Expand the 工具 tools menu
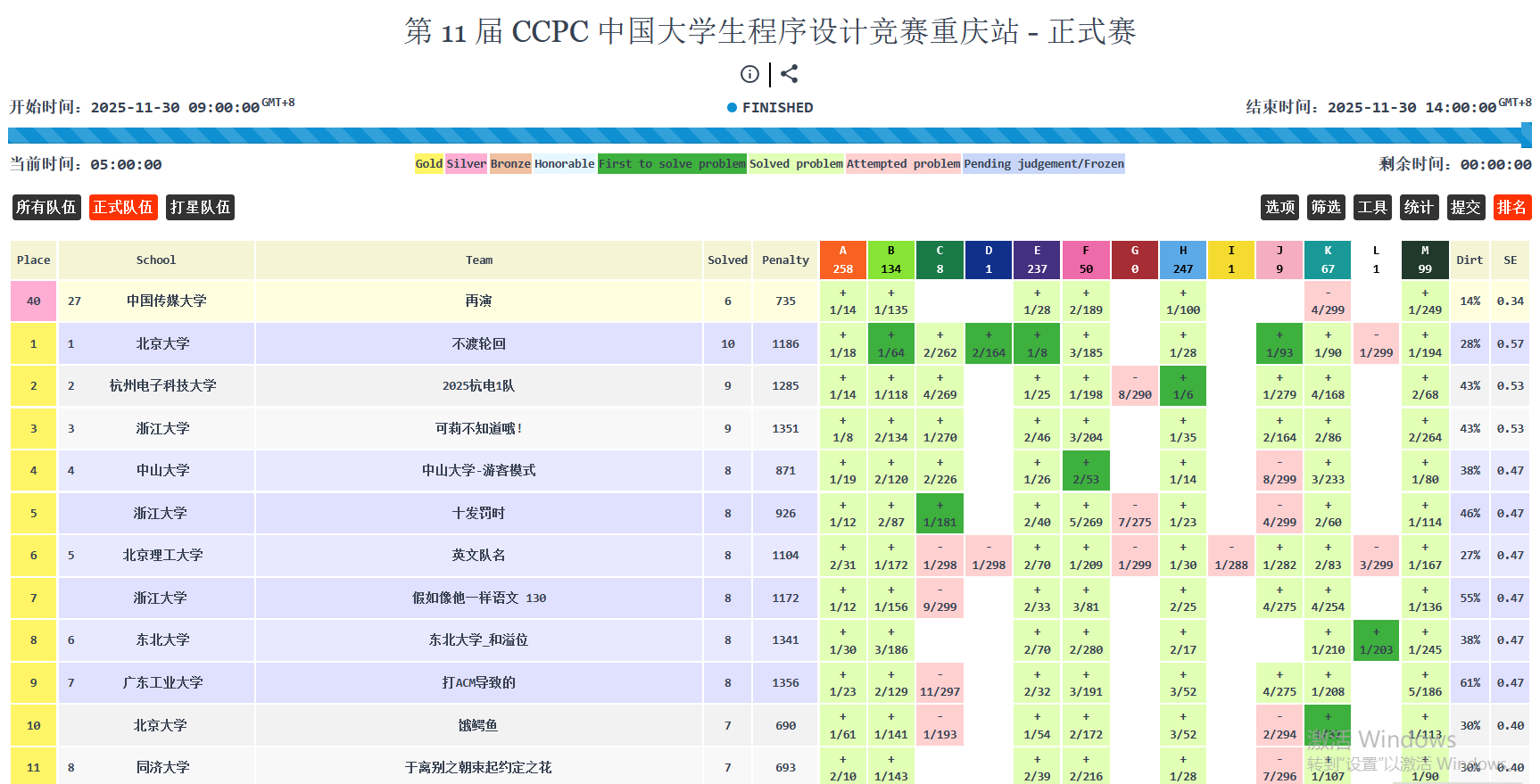Screen dimensions: 1540x784 [1372, 207]
